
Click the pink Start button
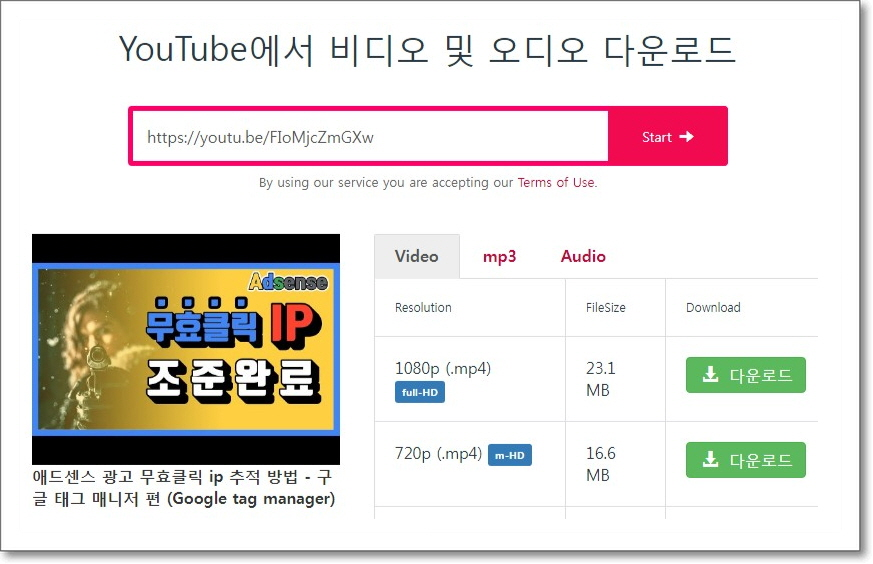pyautogui.click(x=667, y=136)
